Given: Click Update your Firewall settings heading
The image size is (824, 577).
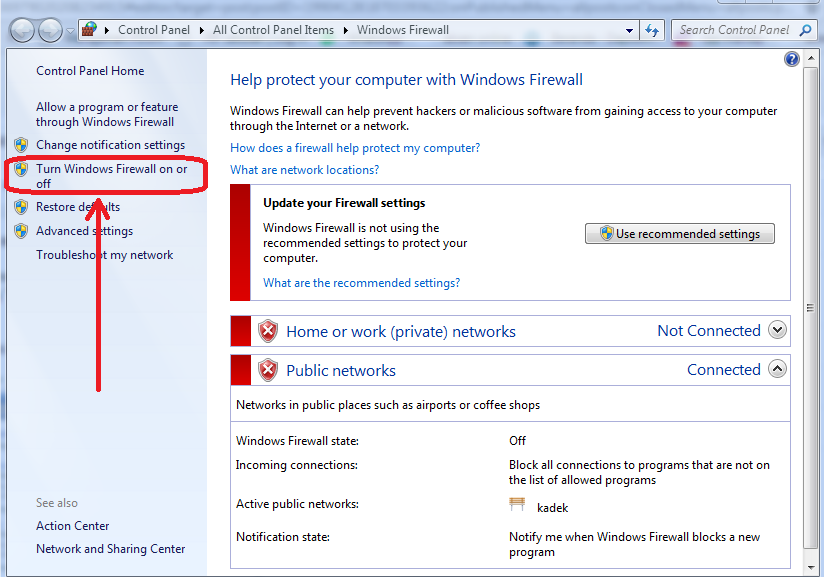Looking at the screenshot, I should (x=344, y=203).
